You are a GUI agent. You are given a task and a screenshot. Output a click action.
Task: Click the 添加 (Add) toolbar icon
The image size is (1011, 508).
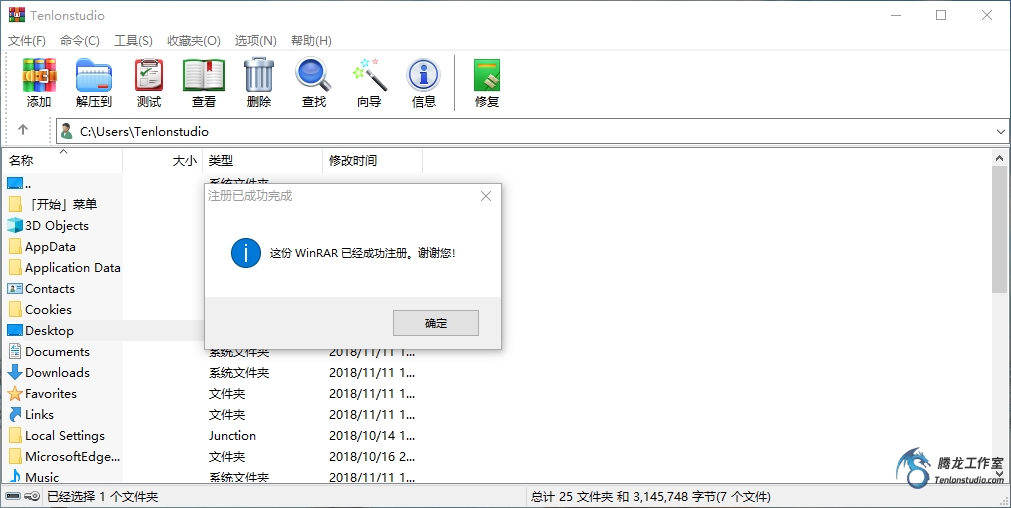point(39,75)
